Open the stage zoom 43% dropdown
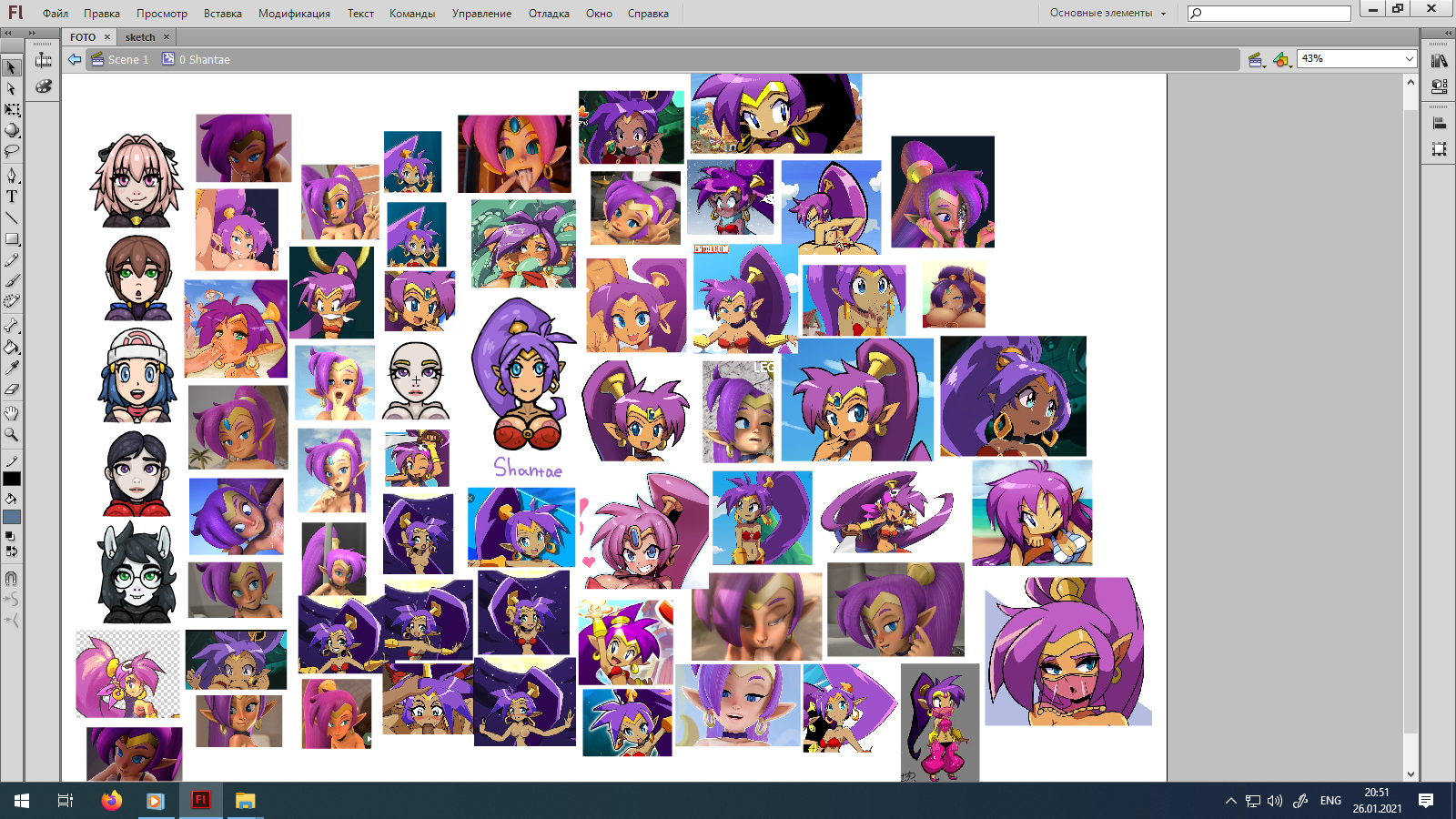 point(1358,58)
